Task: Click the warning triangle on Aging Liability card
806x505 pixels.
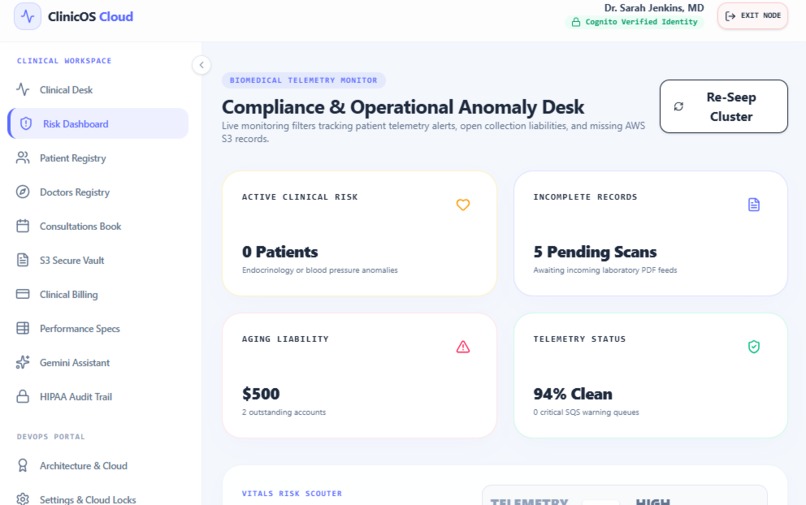Action: [463, 347]
